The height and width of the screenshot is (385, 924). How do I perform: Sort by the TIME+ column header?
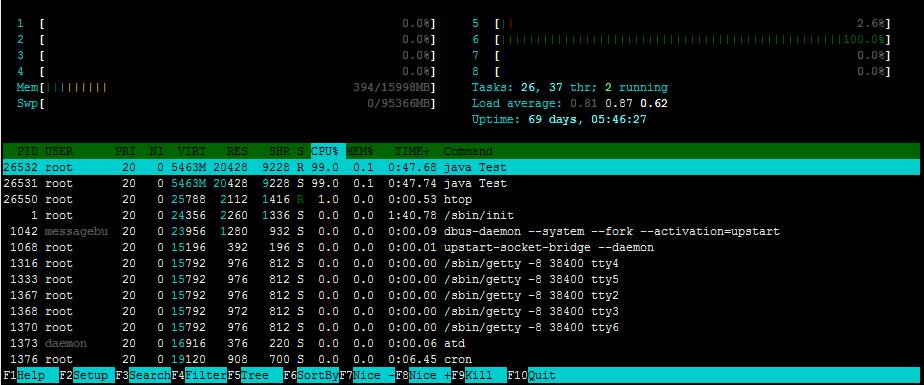(412, 151)
